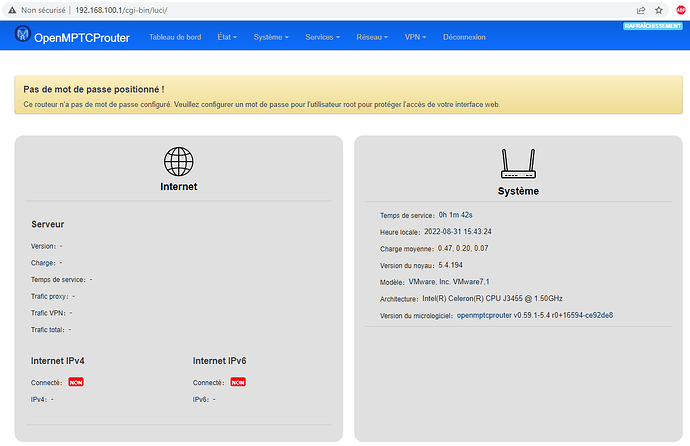The width and height of the screenshot is (690, 446).
Task: Go to Tableau de bord
Action: (175, 37)
